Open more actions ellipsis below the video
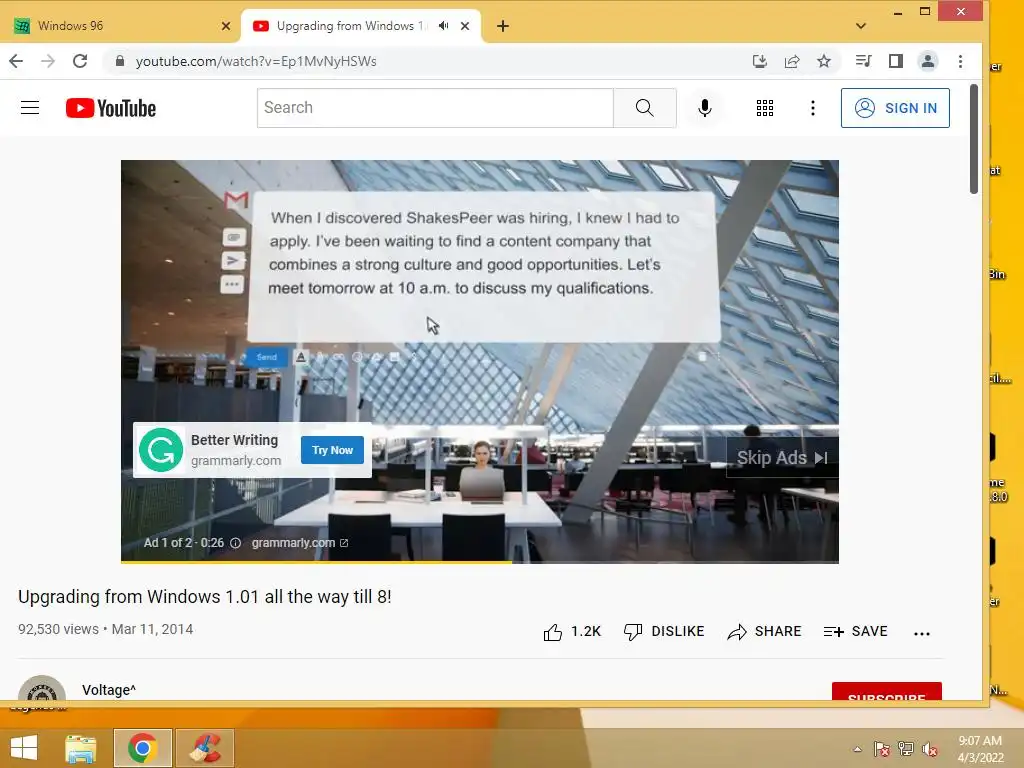 (x=921, y=633)
